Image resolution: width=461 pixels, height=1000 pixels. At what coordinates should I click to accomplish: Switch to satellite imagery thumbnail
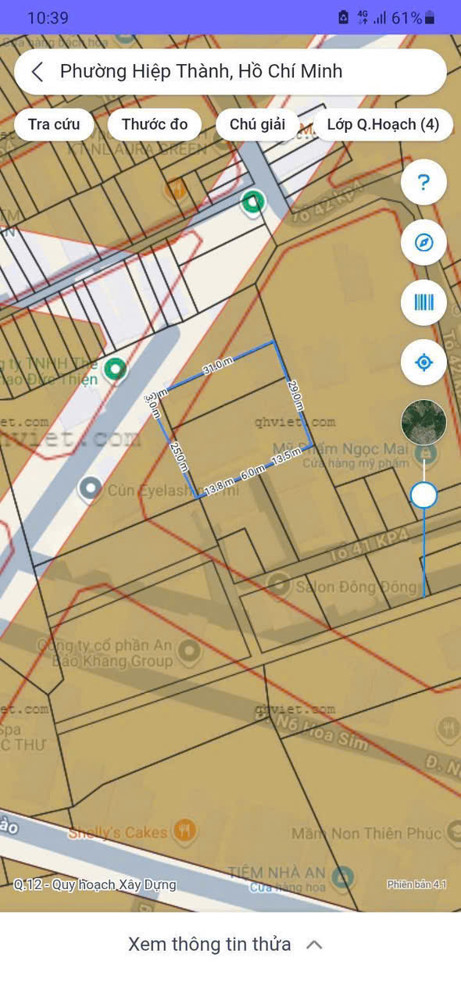(423, 423)
